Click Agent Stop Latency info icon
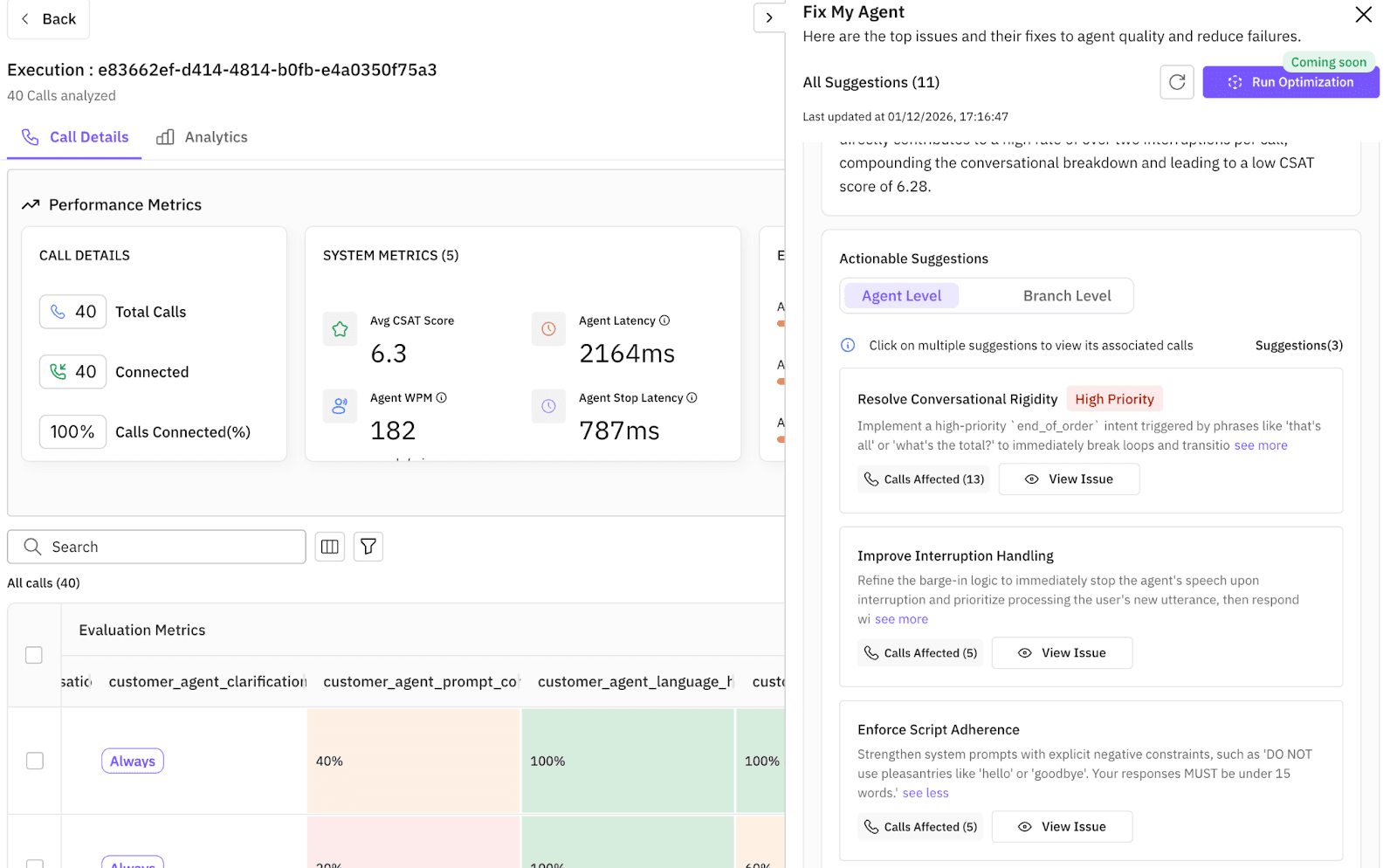The width and height of the screenshot is (1397, 868). coord(692,397)
